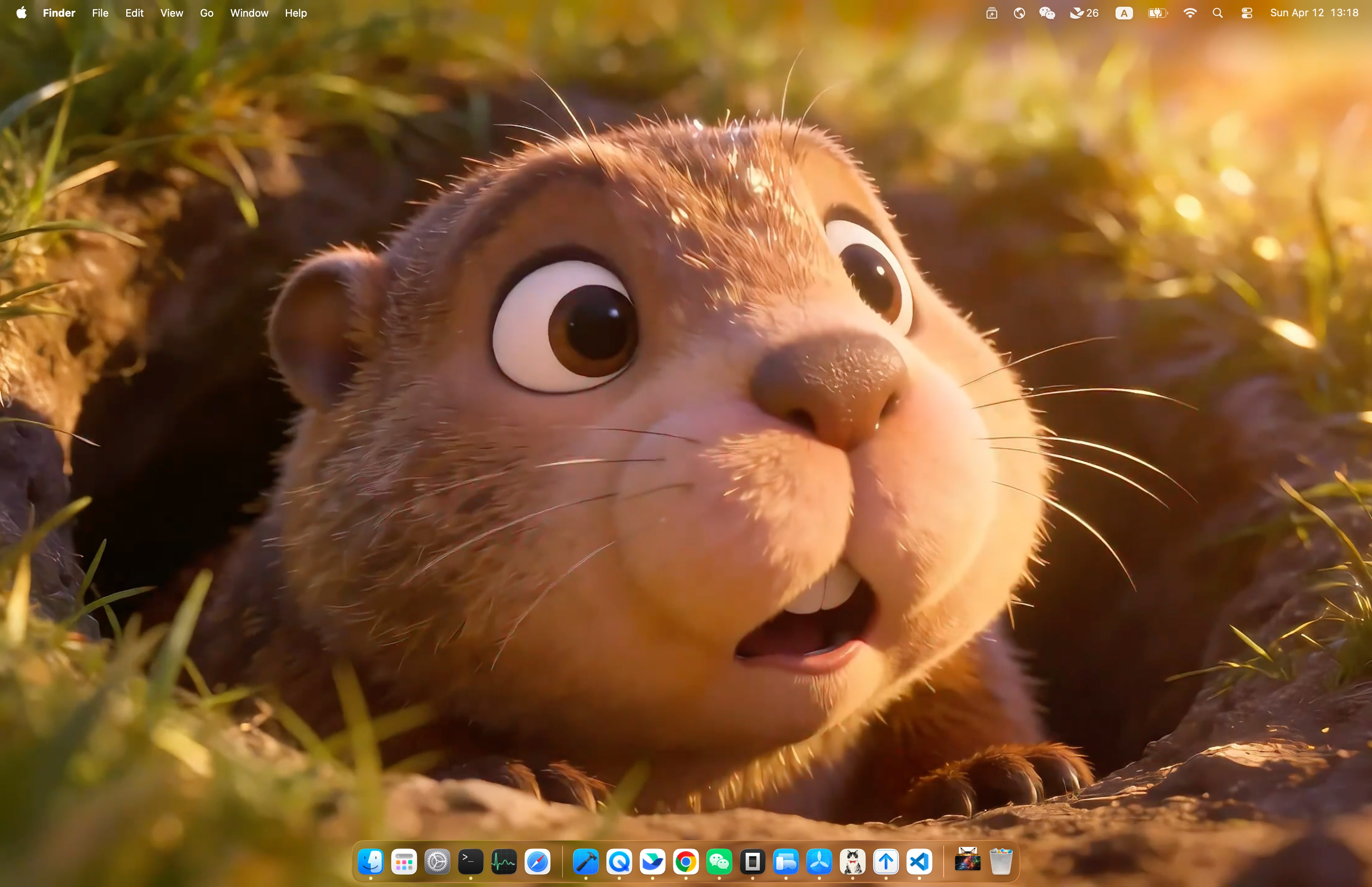Viewport: 1372px width, 887px height.
Task: Open Visual Studio Code in Dock
Action: tap(919, 862)
